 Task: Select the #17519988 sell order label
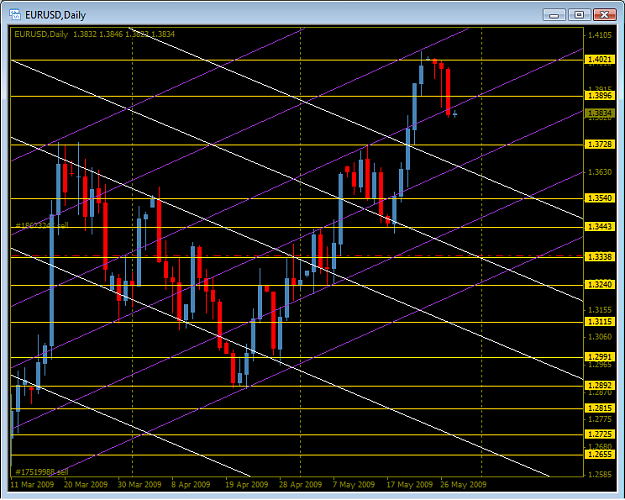pos(41,472)
